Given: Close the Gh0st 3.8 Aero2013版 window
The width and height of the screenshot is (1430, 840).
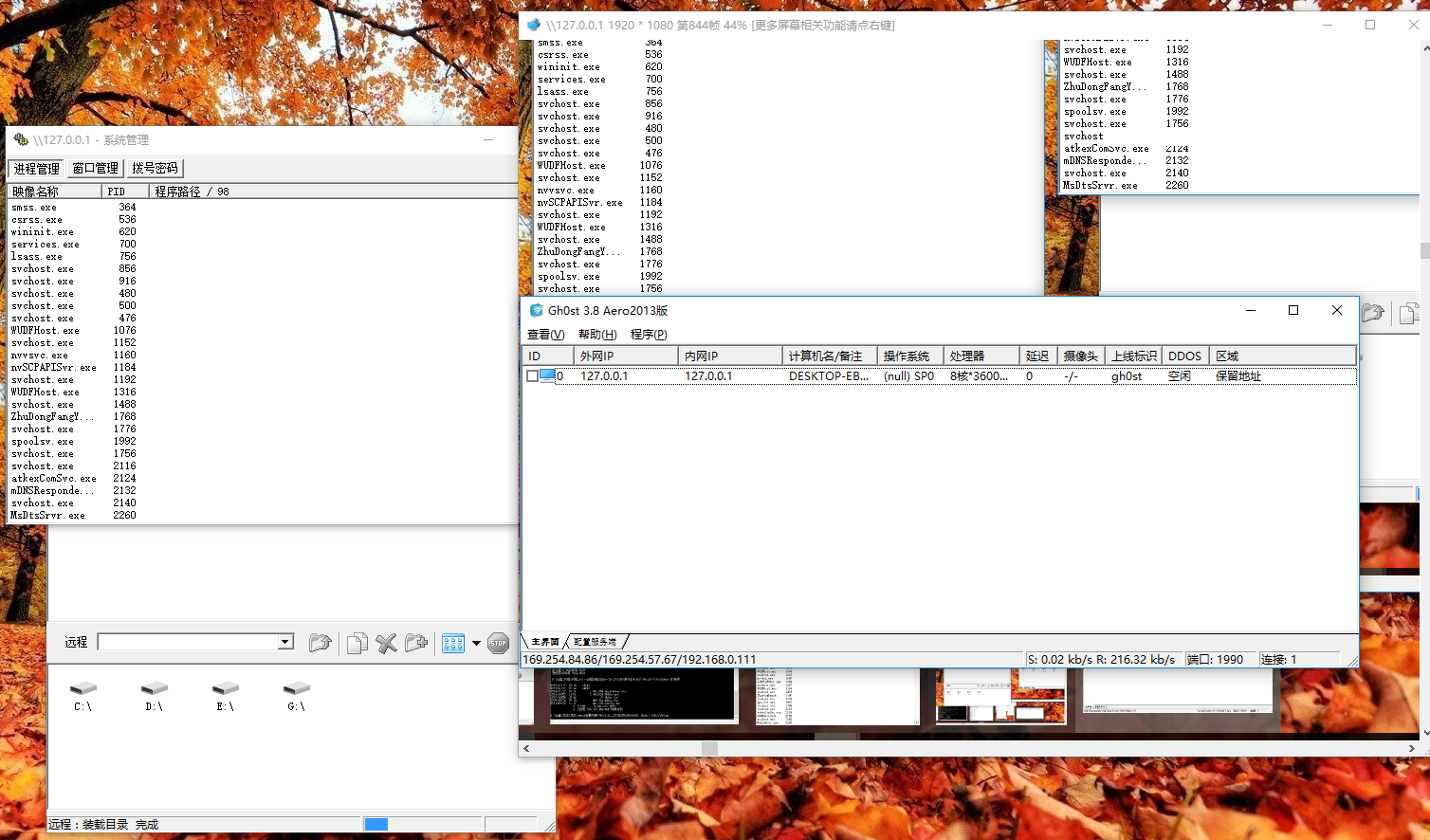Looking at the screenshot, I should (1337, 310).
